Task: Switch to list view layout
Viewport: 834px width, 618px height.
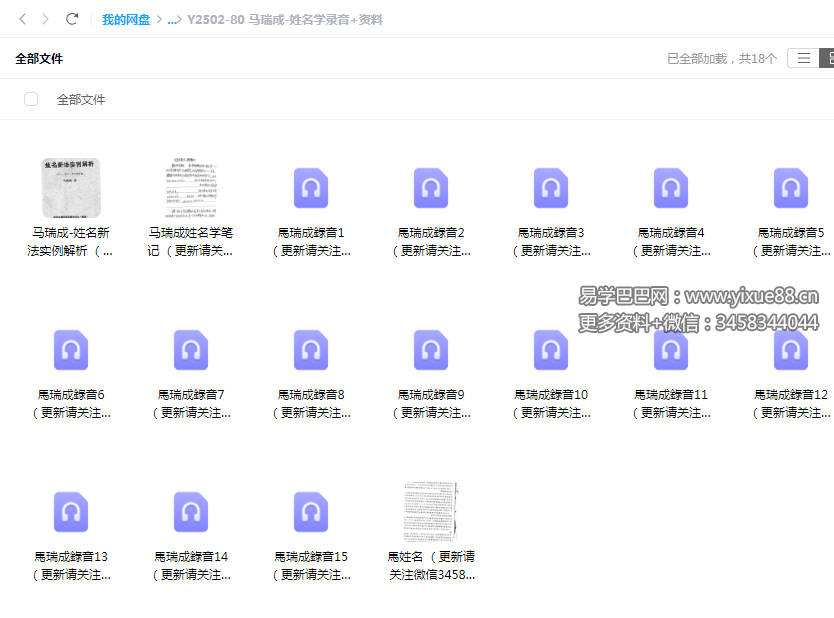Action: 804,58
